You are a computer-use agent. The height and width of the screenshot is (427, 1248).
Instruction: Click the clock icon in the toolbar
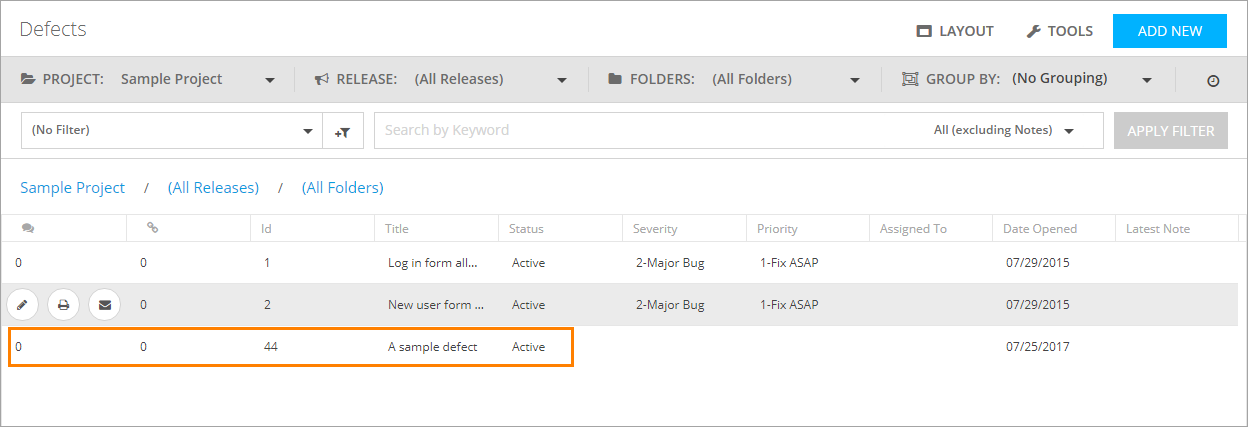click(x=1213, y=80)
